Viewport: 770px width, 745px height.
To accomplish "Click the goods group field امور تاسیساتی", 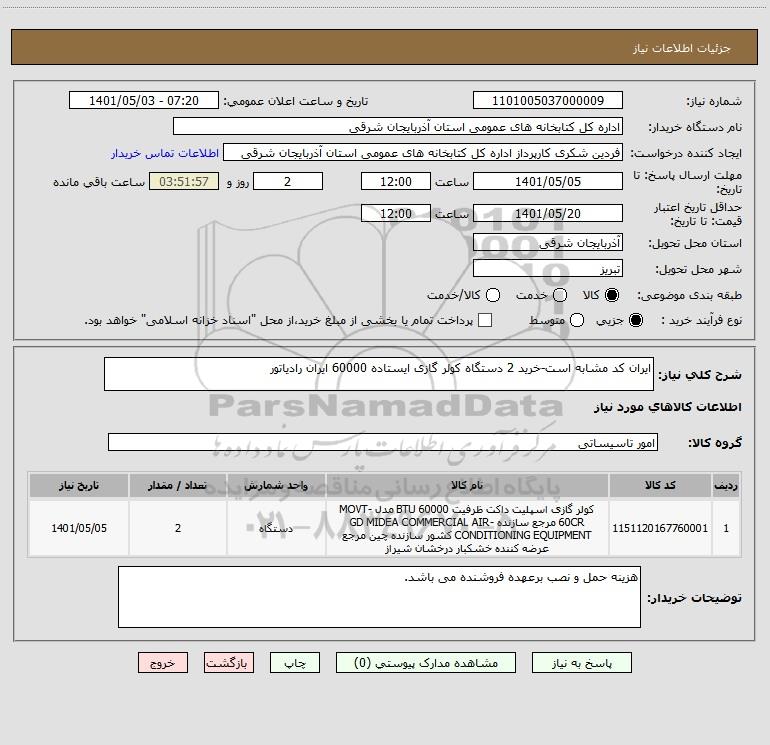I will pos(383,442).
